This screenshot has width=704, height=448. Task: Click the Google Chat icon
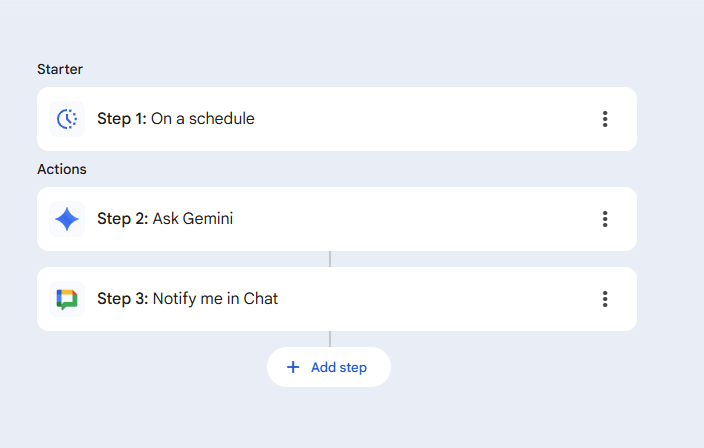coord(67,299)
